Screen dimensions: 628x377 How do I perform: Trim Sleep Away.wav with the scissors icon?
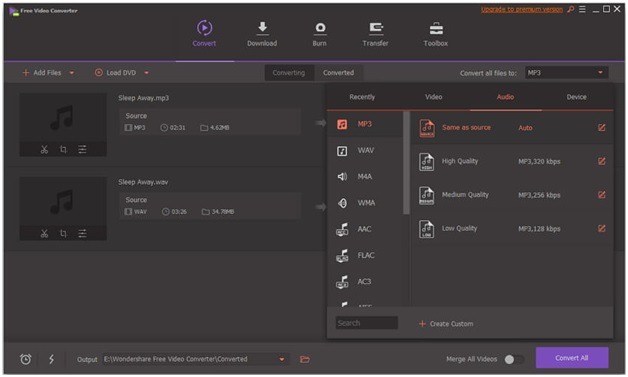click(44, 234)
